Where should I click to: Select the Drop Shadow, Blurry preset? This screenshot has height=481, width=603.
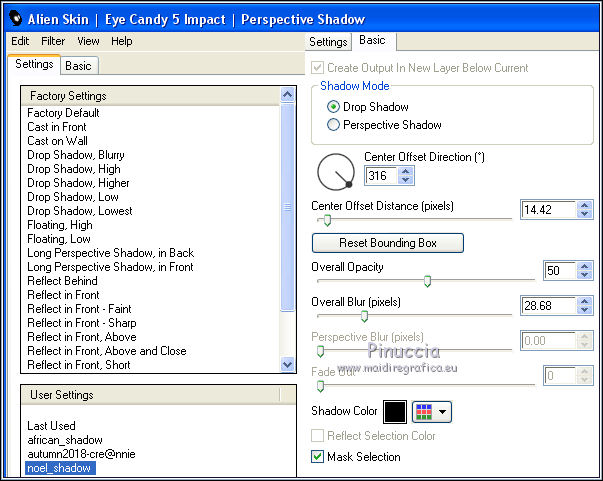pos(76,155)
